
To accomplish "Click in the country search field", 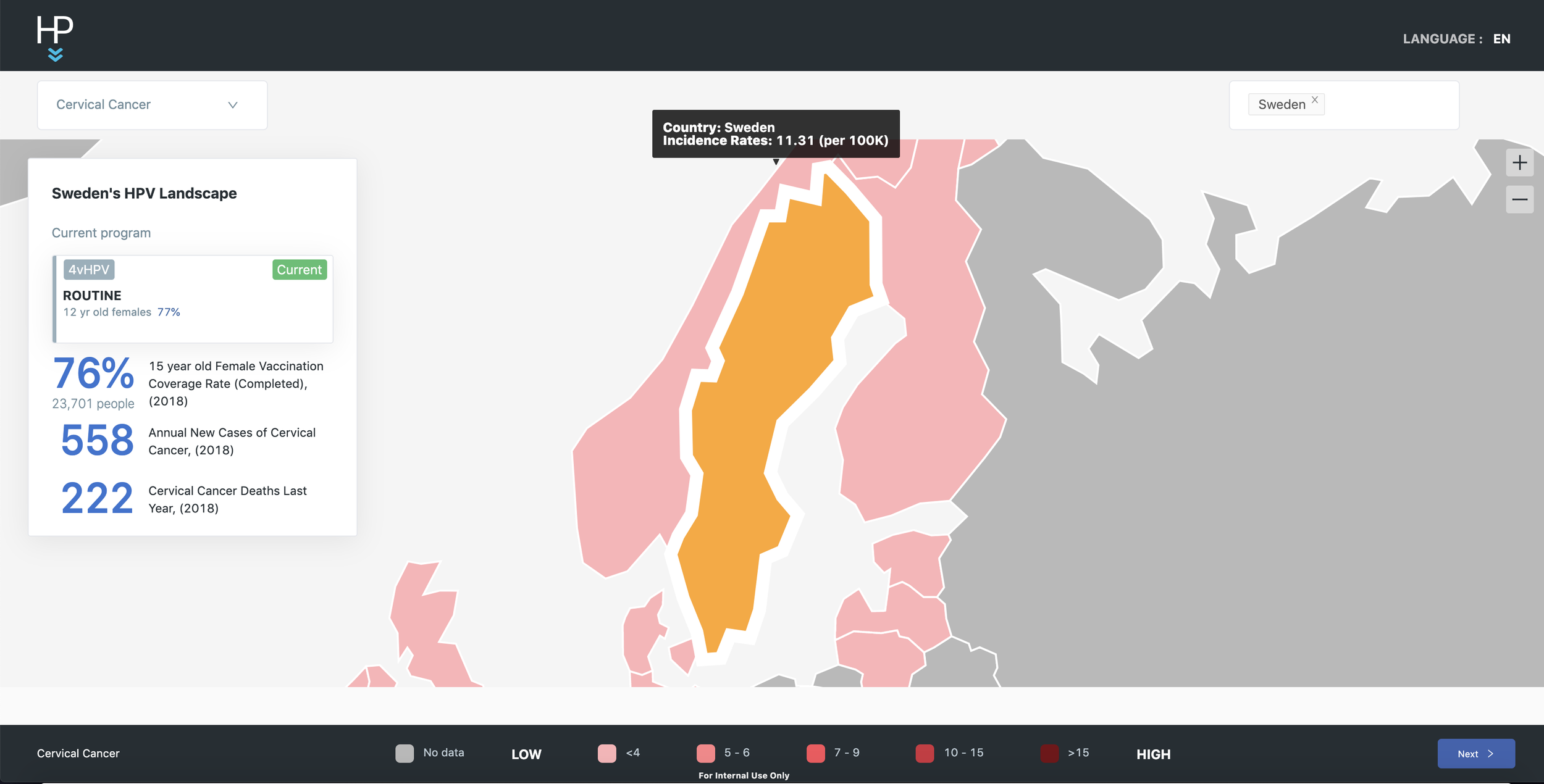I will (1390, 105).
